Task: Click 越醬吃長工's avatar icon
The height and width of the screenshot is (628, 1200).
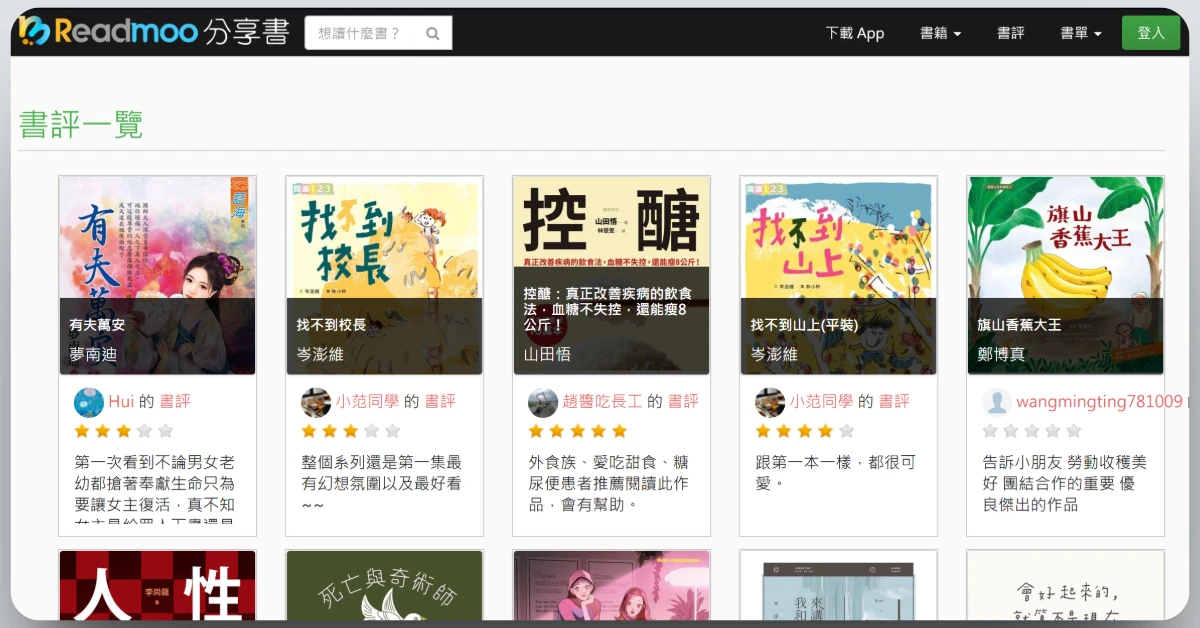Action: 543,403
